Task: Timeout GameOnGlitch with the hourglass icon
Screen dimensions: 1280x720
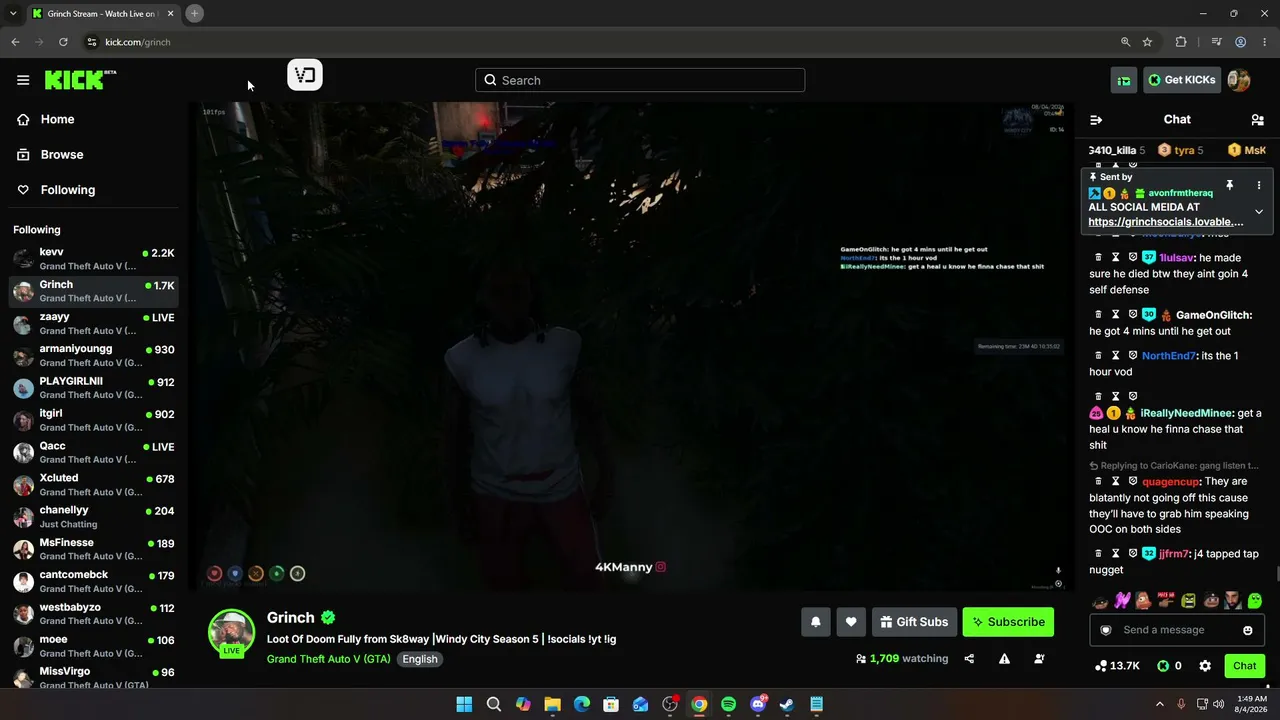Action: [1115, 315]
